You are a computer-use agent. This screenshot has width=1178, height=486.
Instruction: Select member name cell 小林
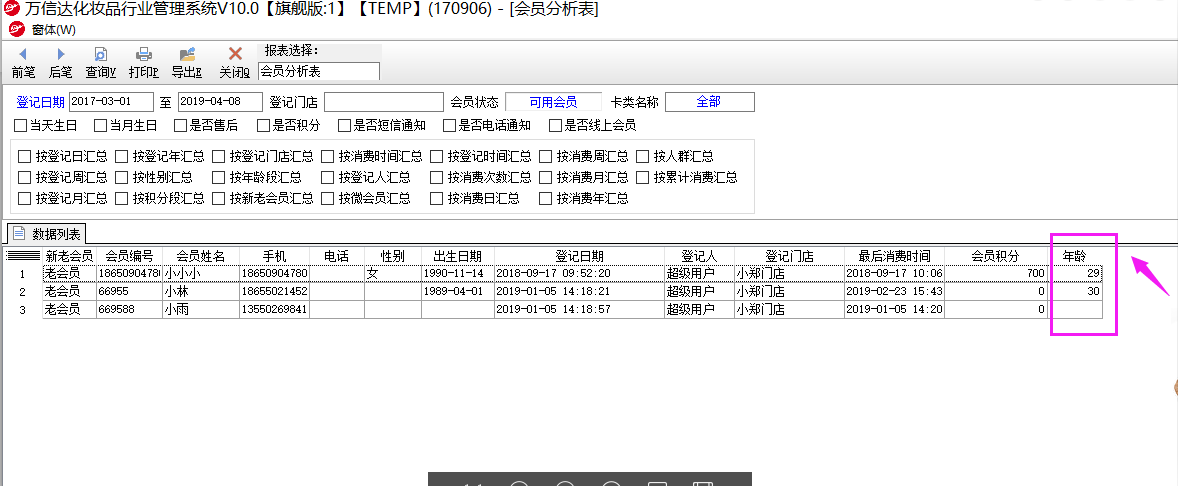coord(201,291)
